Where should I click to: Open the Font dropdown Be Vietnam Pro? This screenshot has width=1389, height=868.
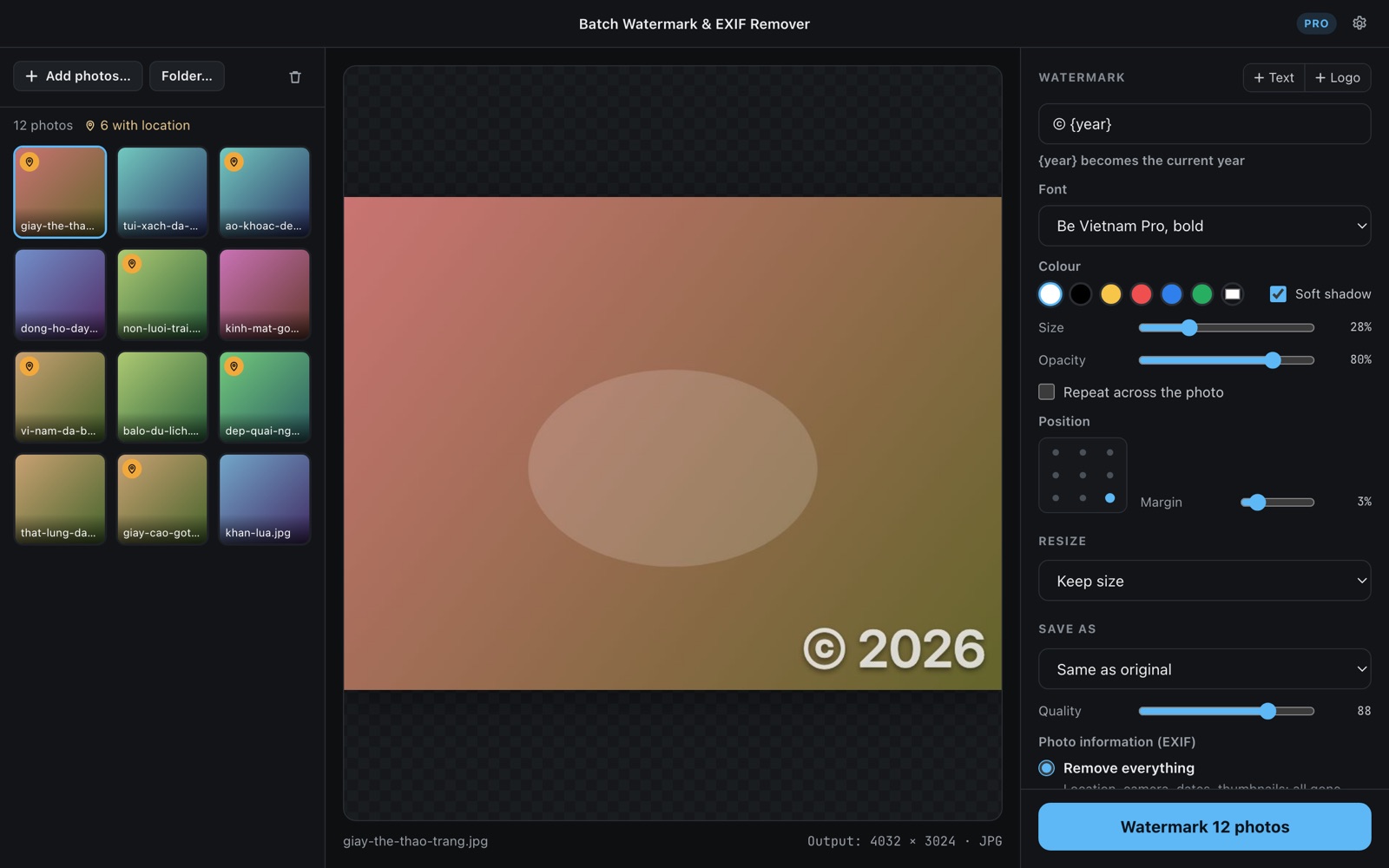[1204, 226]
